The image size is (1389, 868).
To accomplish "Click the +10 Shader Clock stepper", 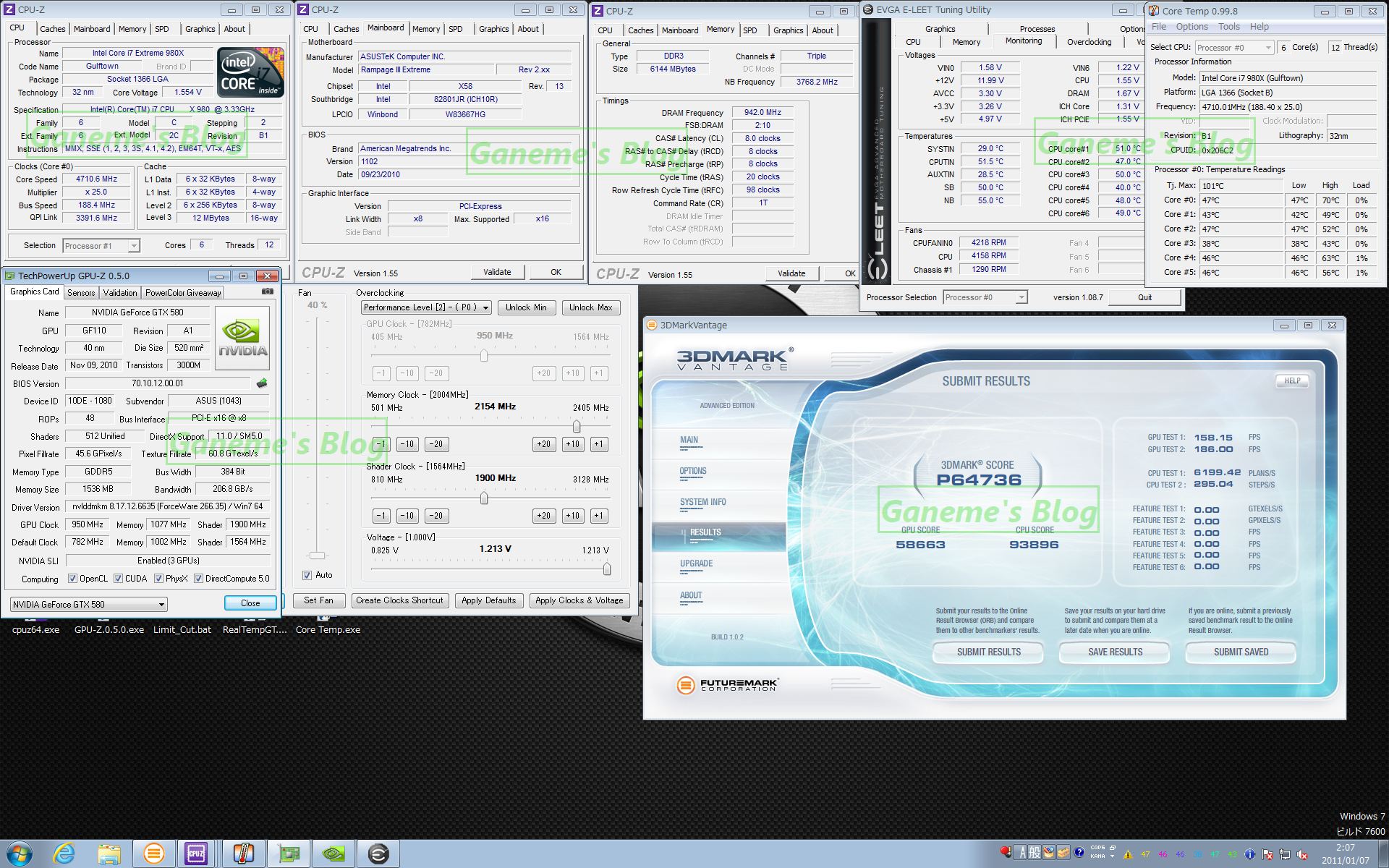I will (x=572, y=516).
